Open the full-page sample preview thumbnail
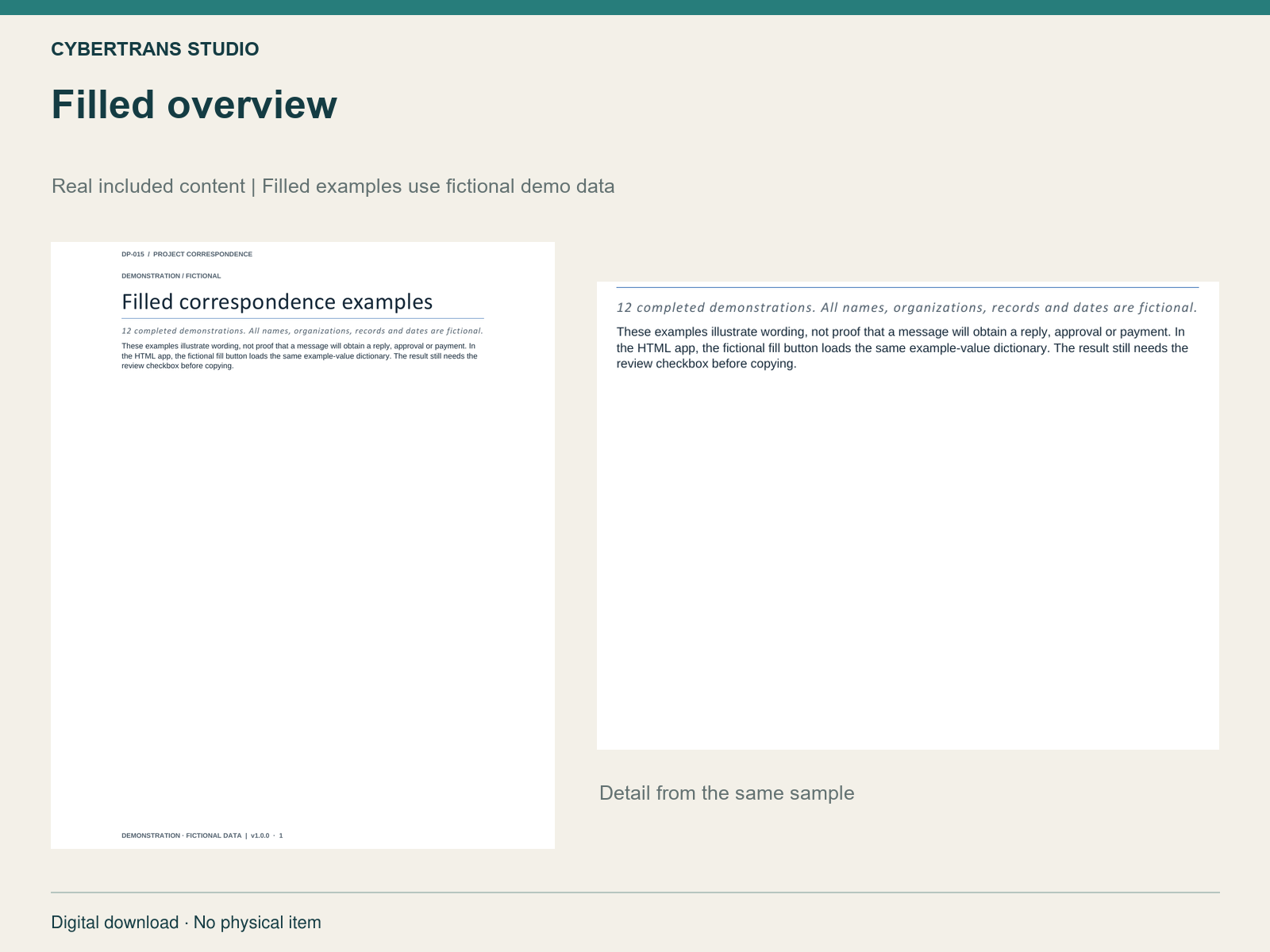Screen dimensions: 1270x952 tap(302, 545)
